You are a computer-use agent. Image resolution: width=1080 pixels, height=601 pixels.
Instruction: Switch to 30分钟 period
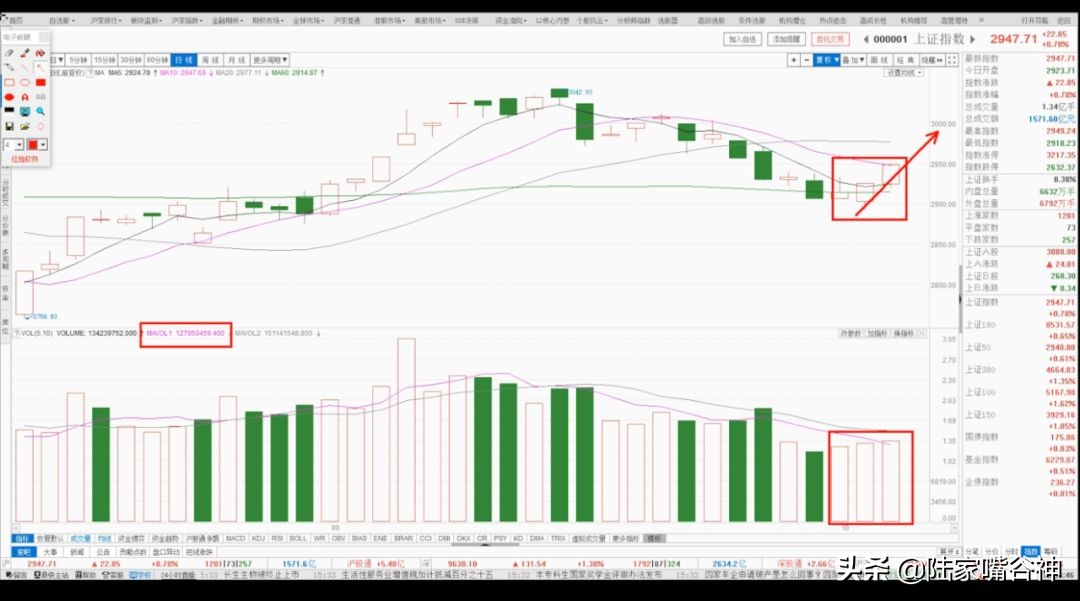(x=131, y=60)
